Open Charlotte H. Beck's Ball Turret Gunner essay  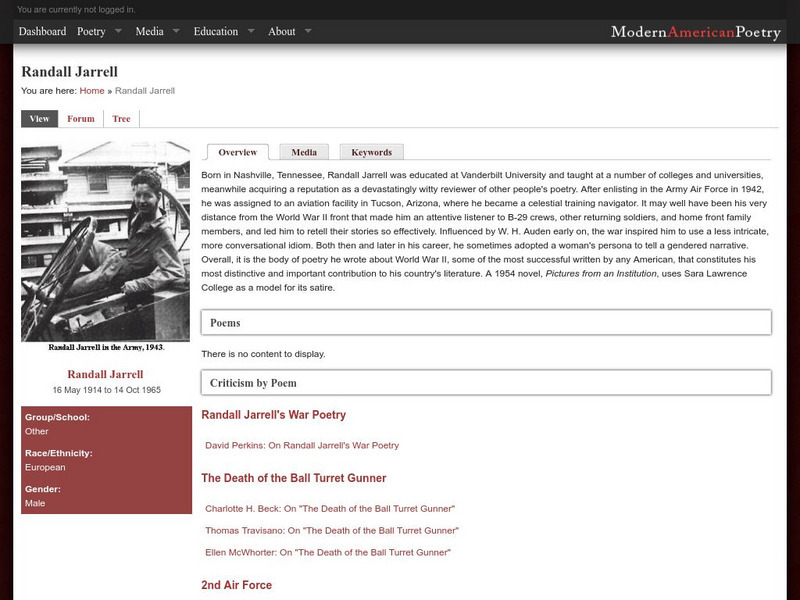331,507
